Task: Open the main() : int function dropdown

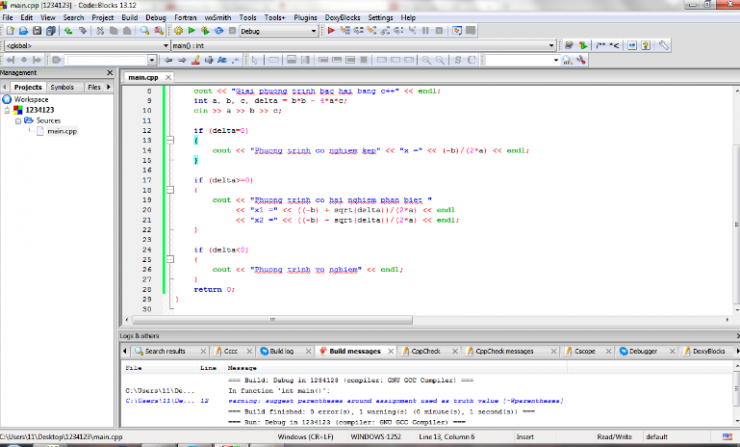Action: (x=550, y=46)
